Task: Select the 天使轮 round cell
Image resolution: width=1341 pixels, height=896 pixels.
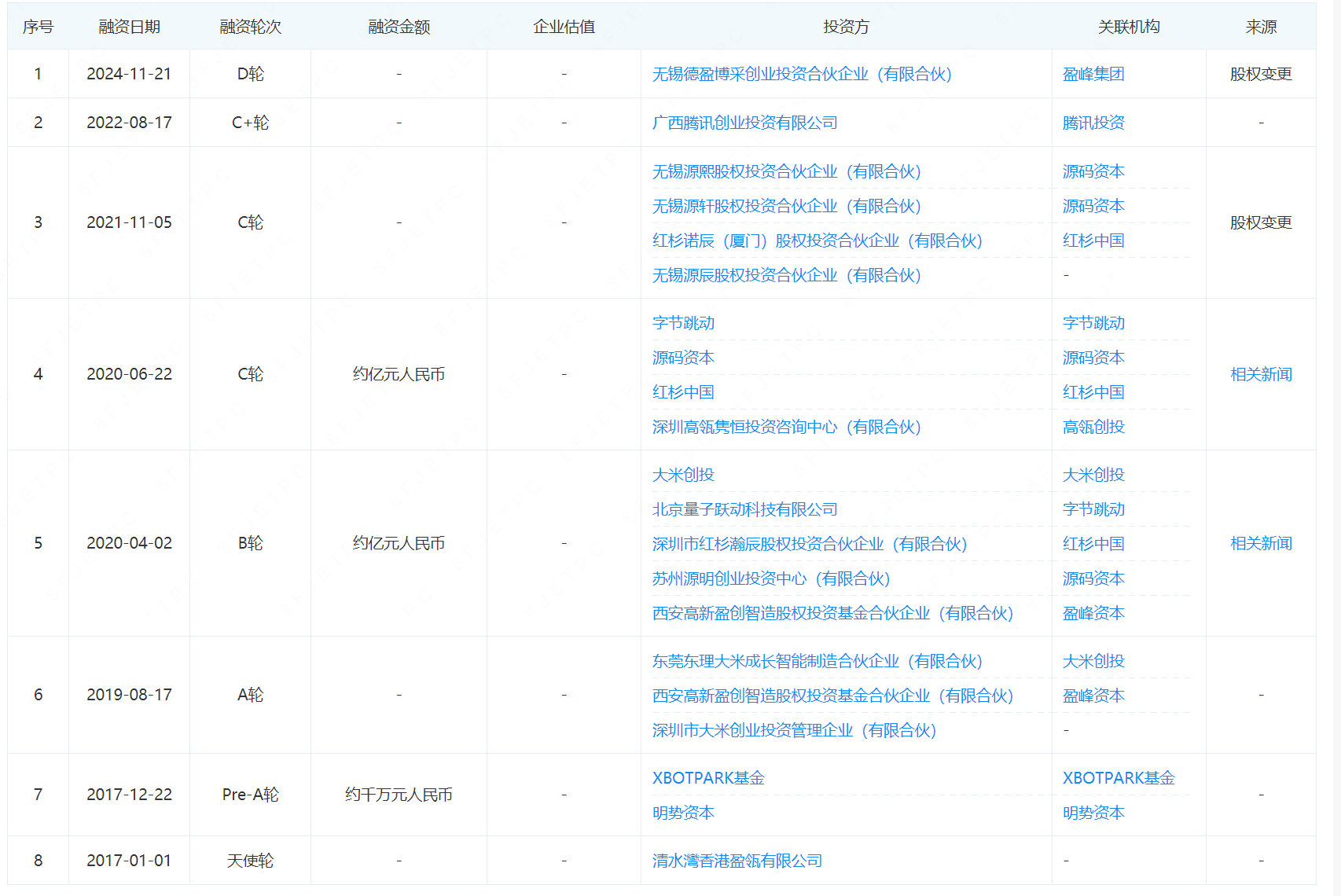Action: pos(250,861)
